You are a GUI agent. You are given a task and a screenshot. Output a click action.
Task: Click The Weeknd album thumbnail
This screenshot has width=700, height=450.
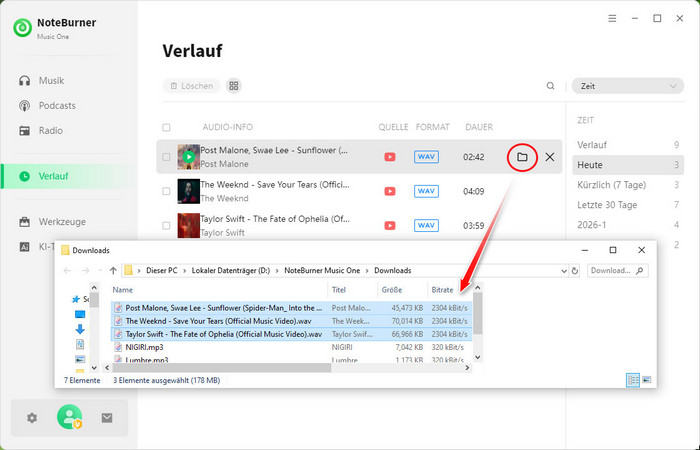188,191
